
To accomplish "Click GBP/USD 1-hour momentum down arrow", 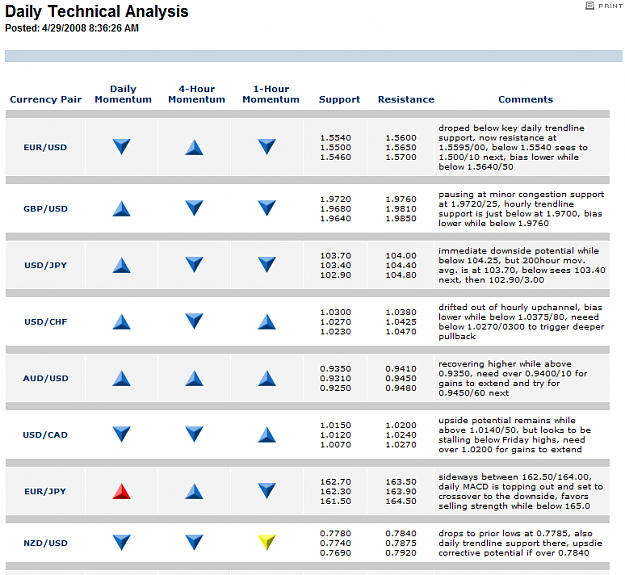I will pyautogui.click(x=267, y=208).
